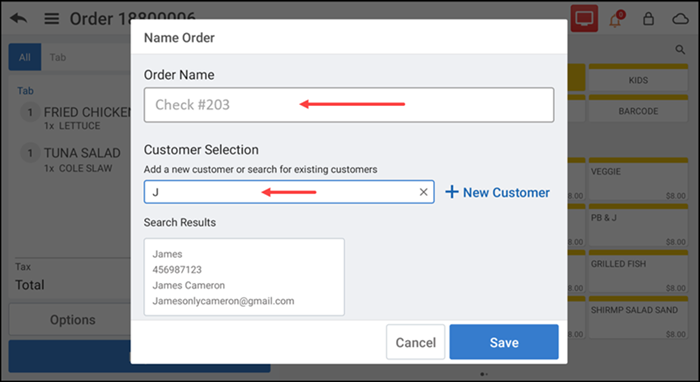Click the email Jamesonlycameron@gmail.com
The image size is (700, 382).
click(223, 301)
